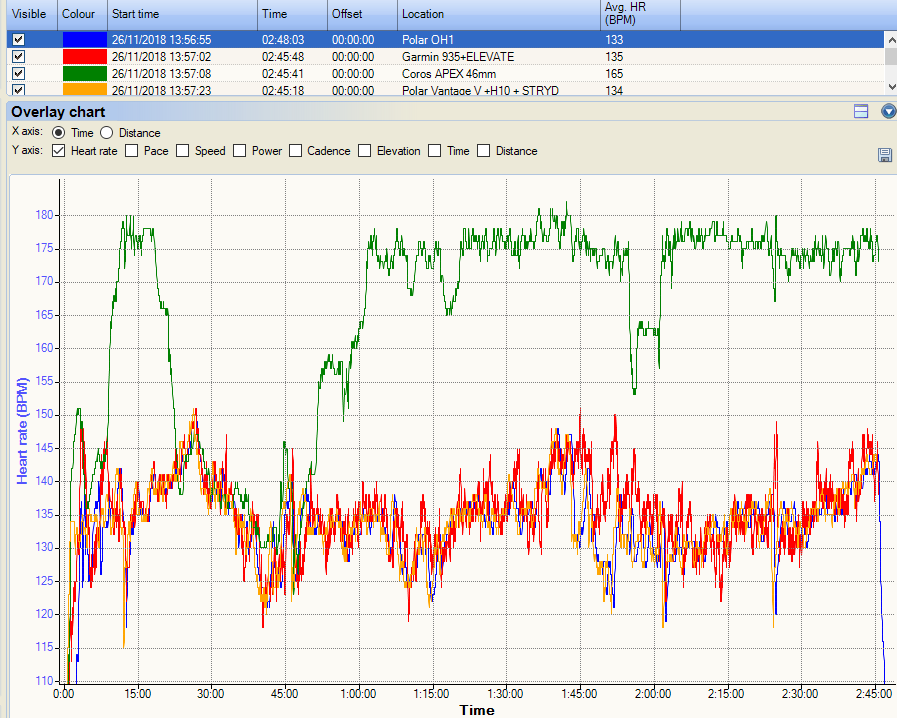Sort by the Location column header

(499, 14)
